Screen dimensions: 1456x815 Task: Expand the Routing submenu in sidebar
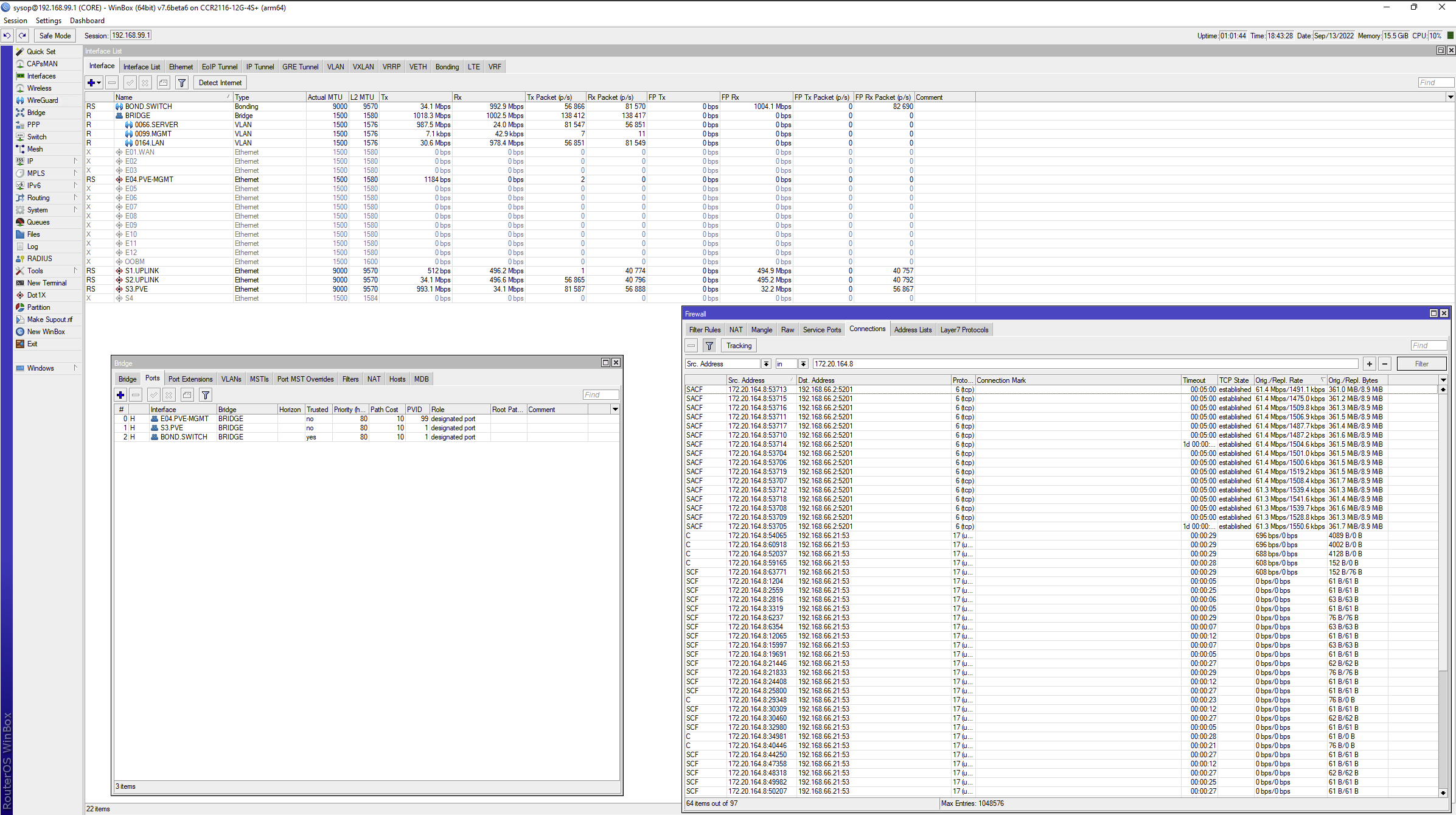(x=75, y=198)
